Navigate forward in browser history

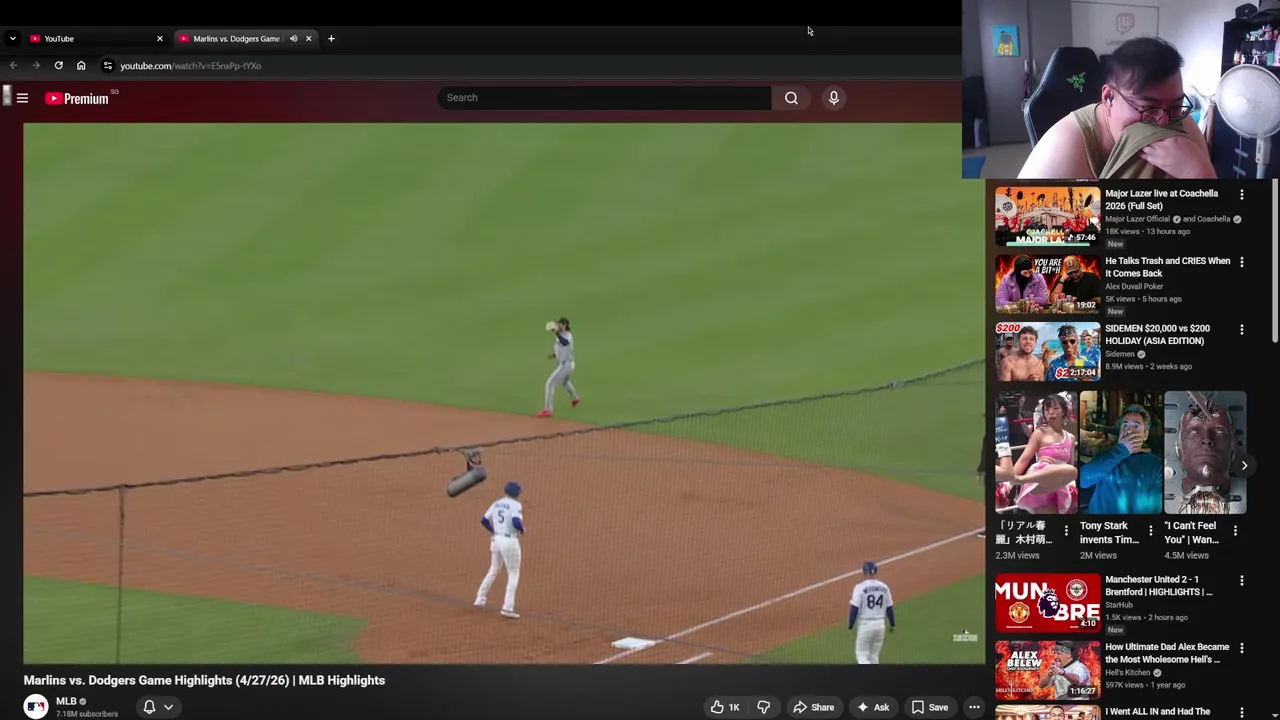[36, 66]
